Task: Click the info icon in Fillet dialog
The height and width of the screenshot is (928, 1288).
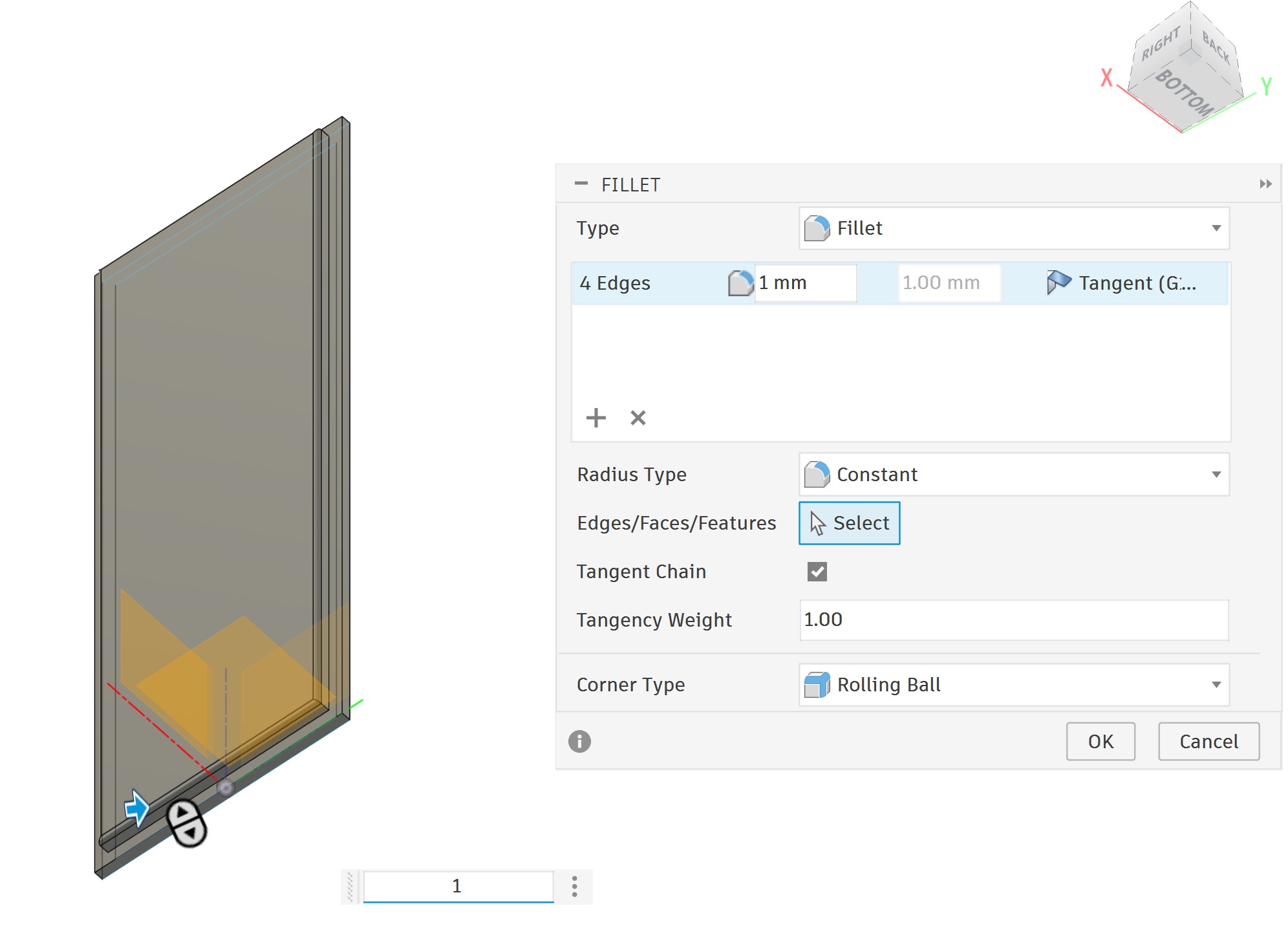Action: (x=579, y=741)
